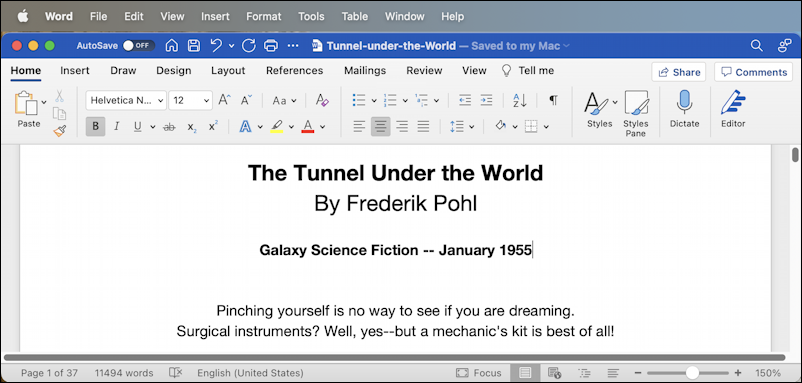
Task: Open the three-dots more commands menu
Action: pos(293,46)
